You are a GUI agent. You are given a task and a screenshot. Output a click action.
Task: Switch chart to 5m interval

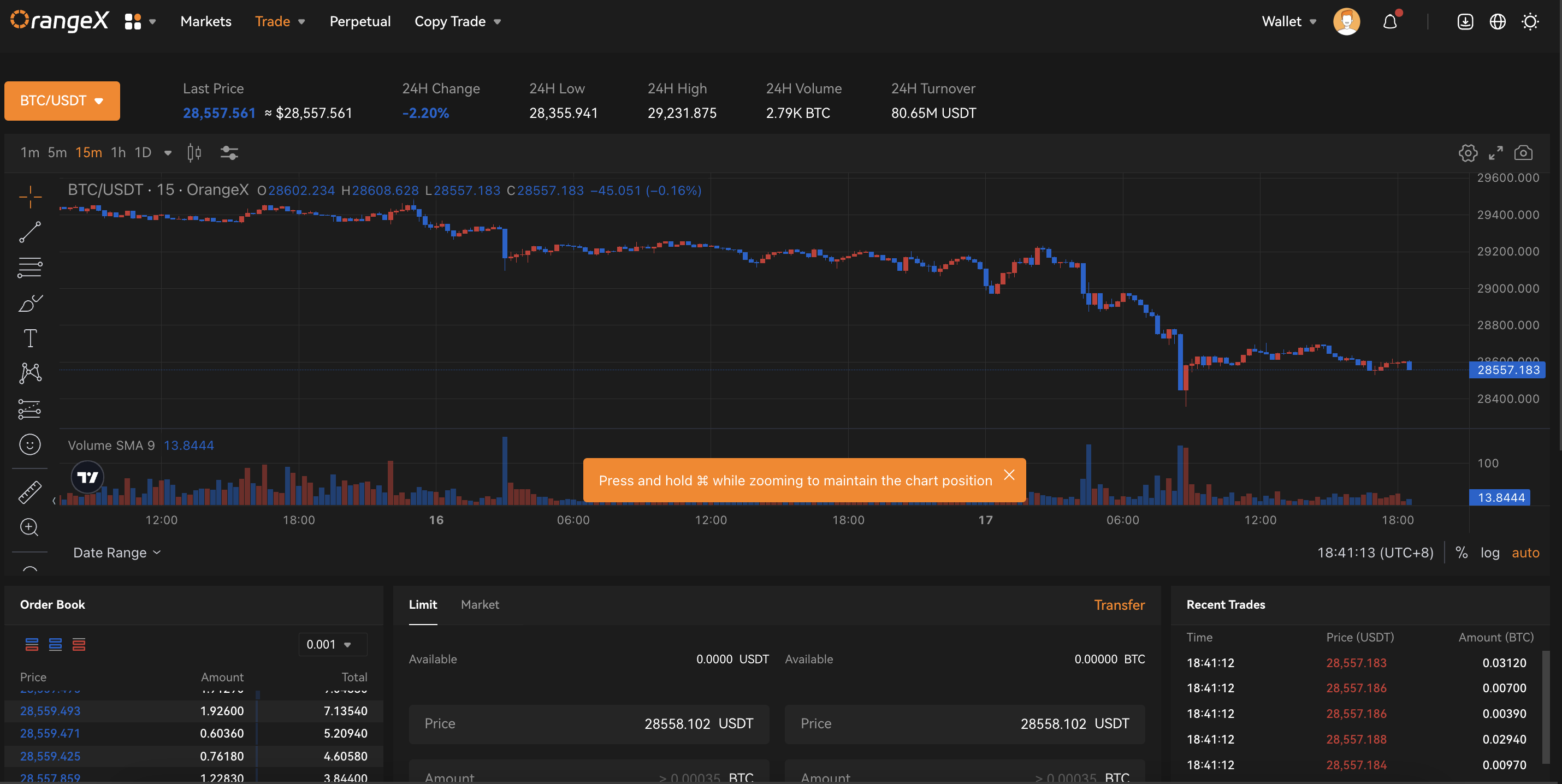[57, 152]
